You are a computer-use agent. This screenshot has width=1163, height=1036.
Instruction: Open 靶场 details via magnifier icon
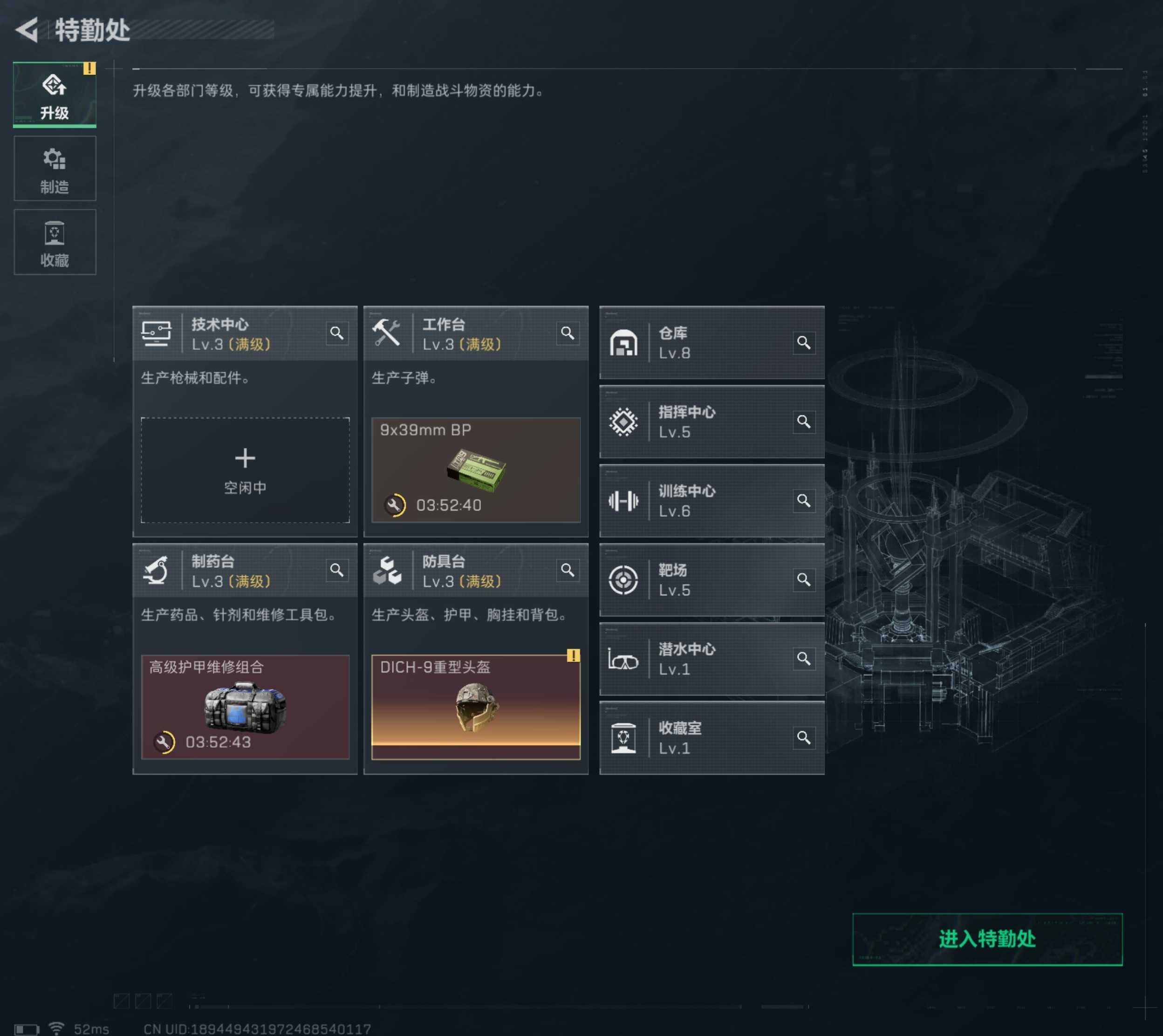coord(804,580)
